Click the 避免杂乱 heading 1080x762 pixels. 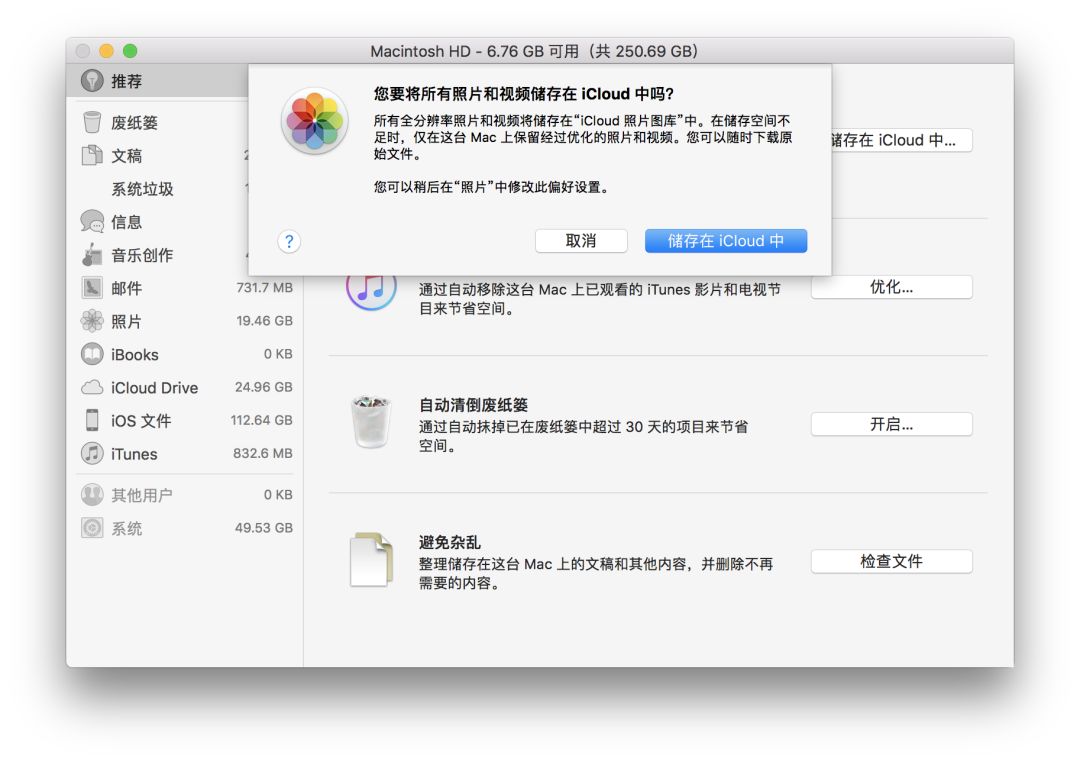[x=450, y=542]
